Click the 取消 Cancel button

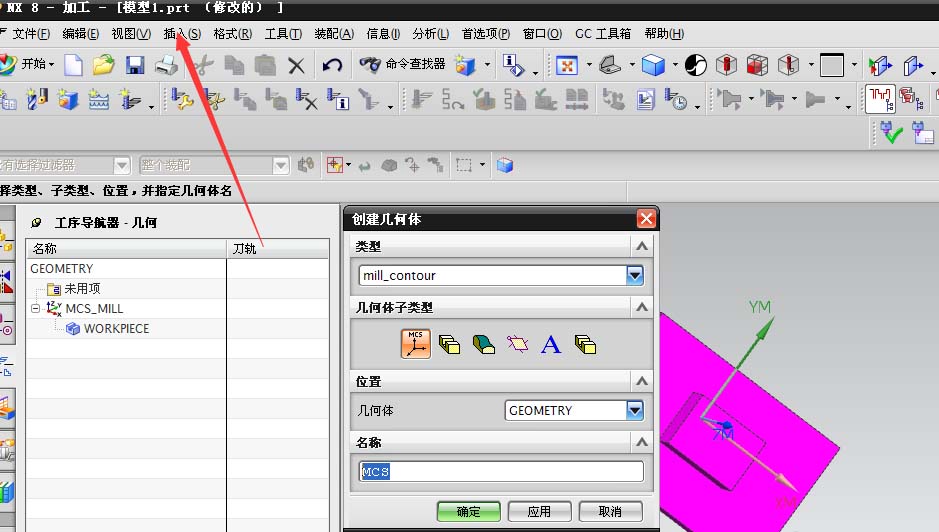click(610, 512)
